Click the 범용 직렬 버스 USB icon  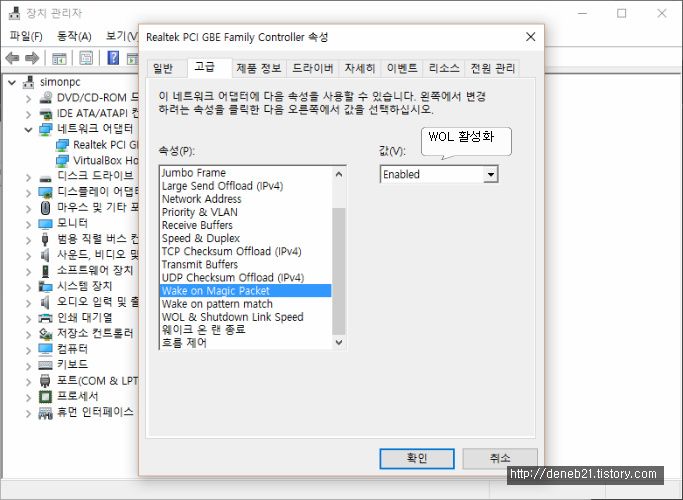click(45, 239)
